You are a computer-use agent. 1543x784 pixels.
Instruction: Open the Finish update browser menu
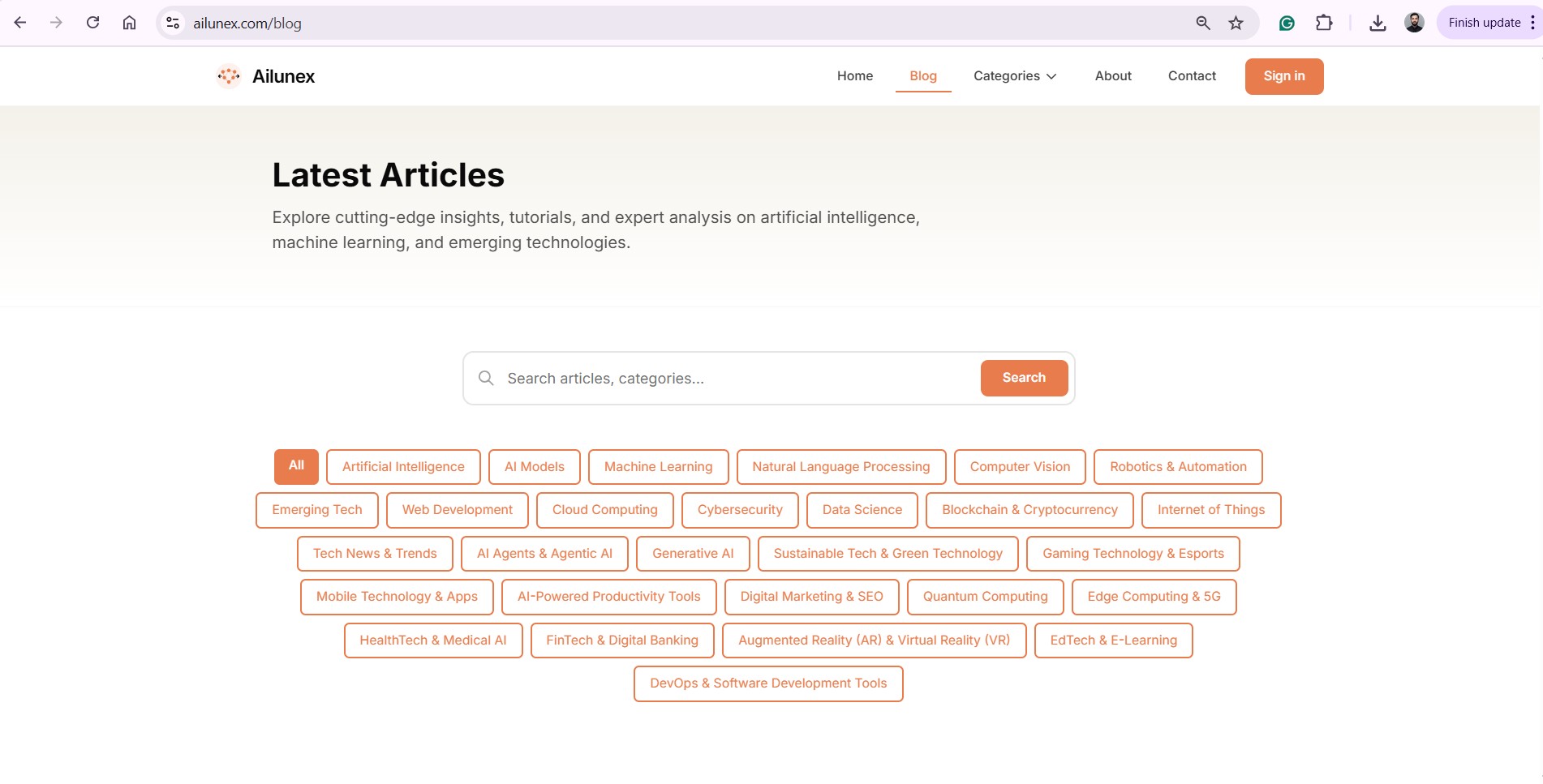click(x=1489, y=23)
